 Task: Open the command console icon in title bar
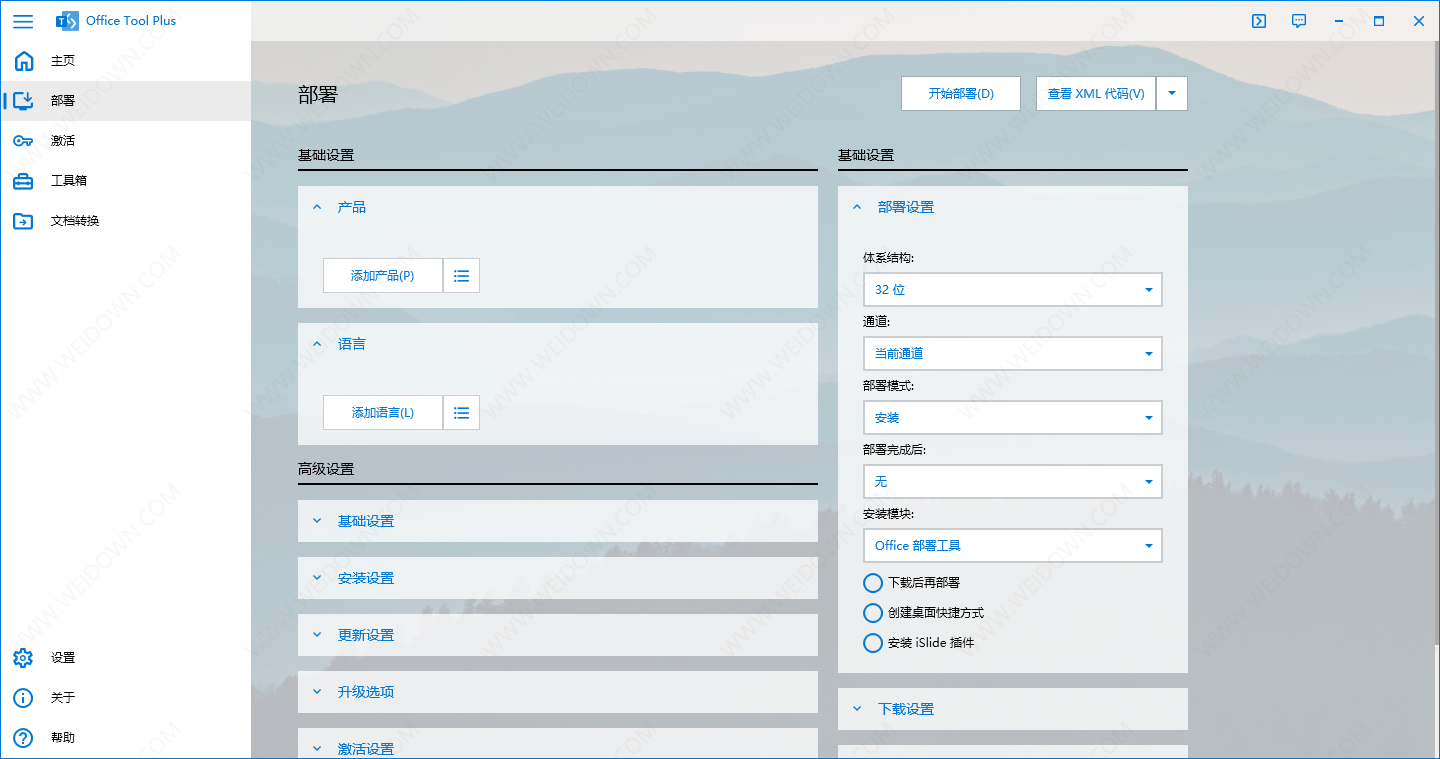1259,21
